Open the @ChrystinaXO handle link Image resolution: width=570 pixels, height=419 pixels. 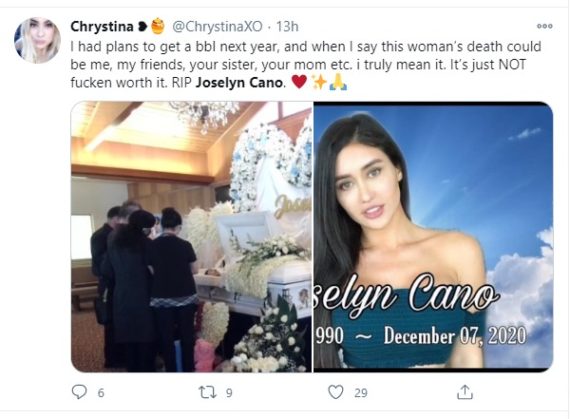click(x=217, y=27)
